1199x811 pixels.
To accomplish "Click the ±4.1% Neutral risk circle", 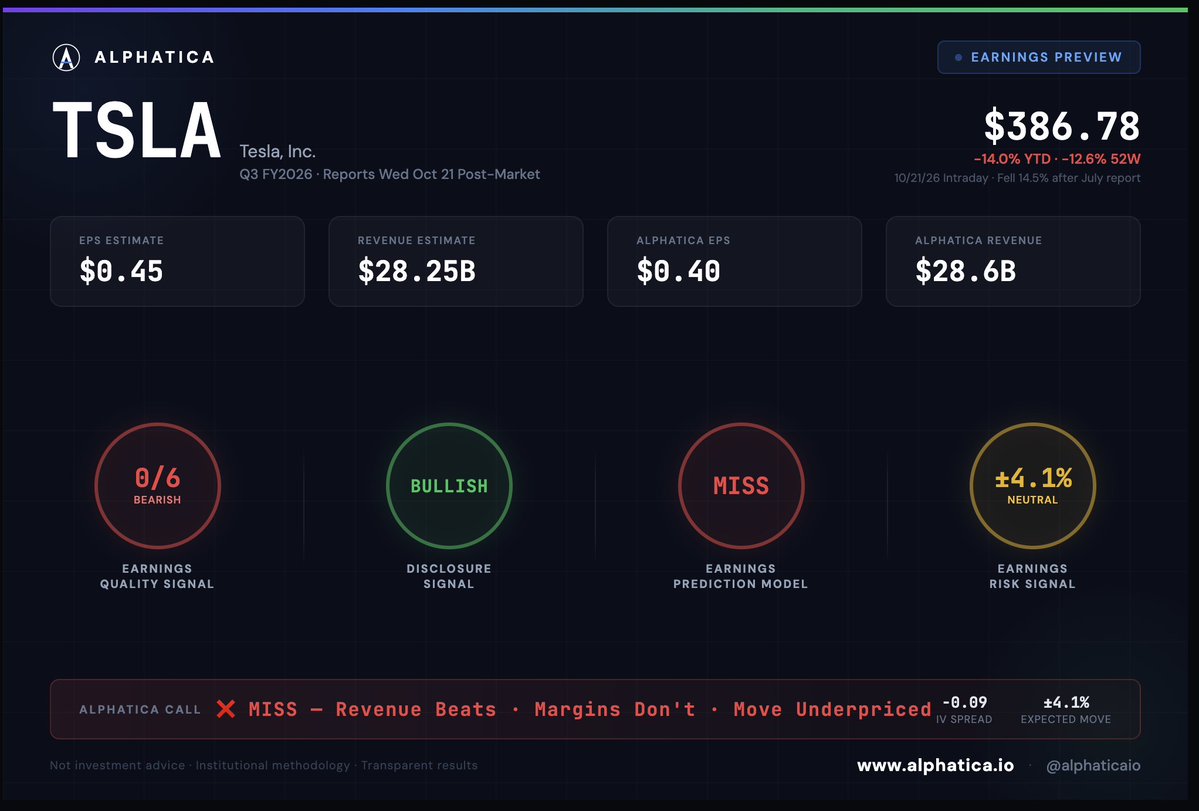I will (x=1032, y=485).
